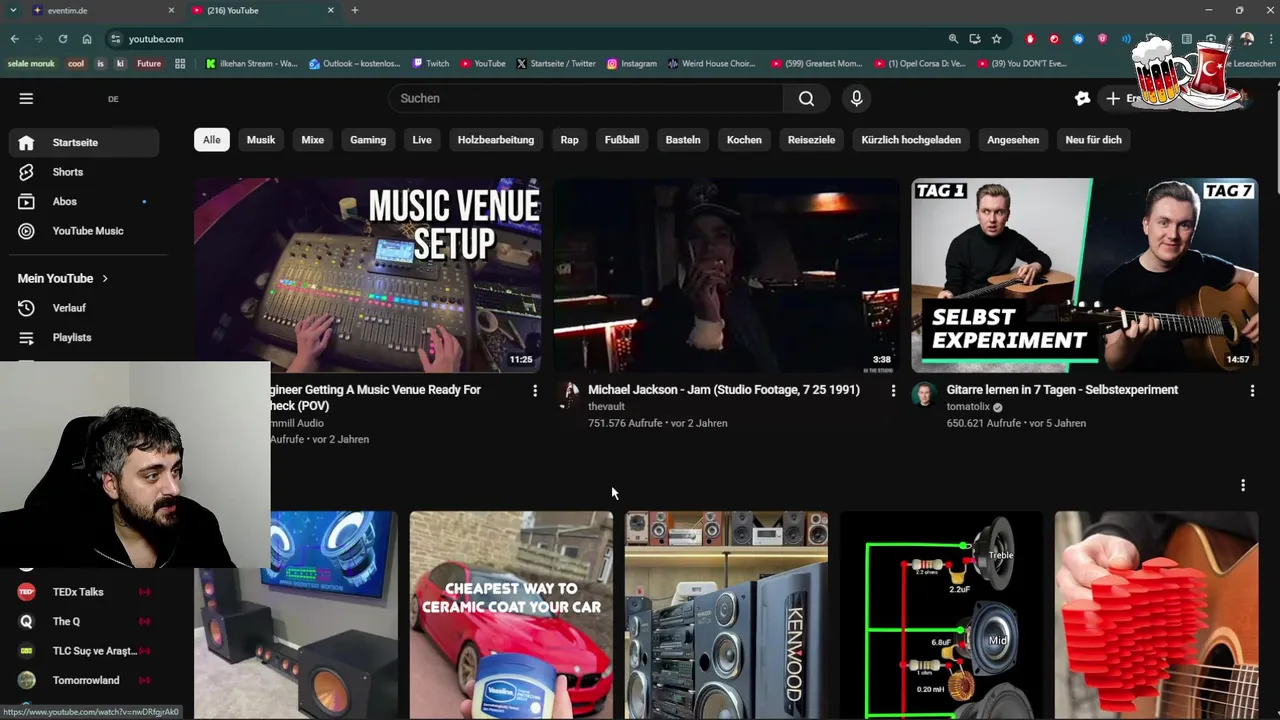This screenshot has height=720, width=1280.
Task: Select the Alle filter chip
Action: pos(212,140)
